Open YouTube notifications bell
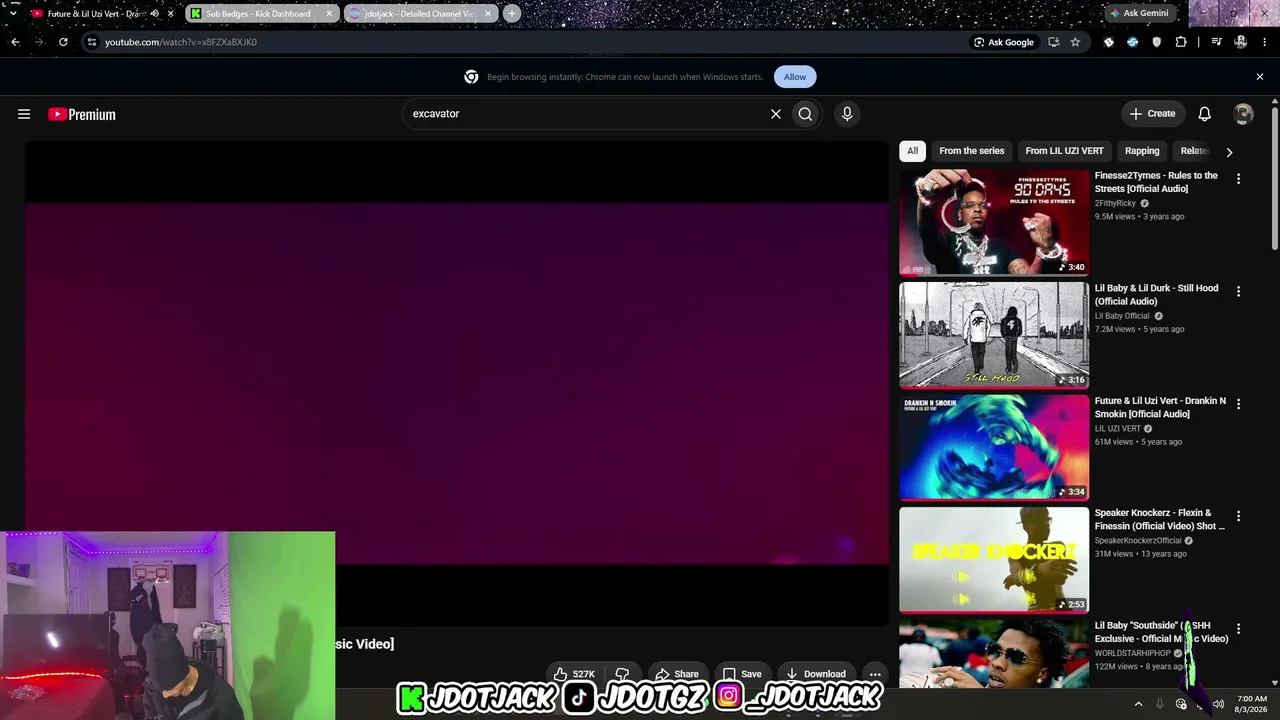1280x720 pixels. tap(1205, 114)
